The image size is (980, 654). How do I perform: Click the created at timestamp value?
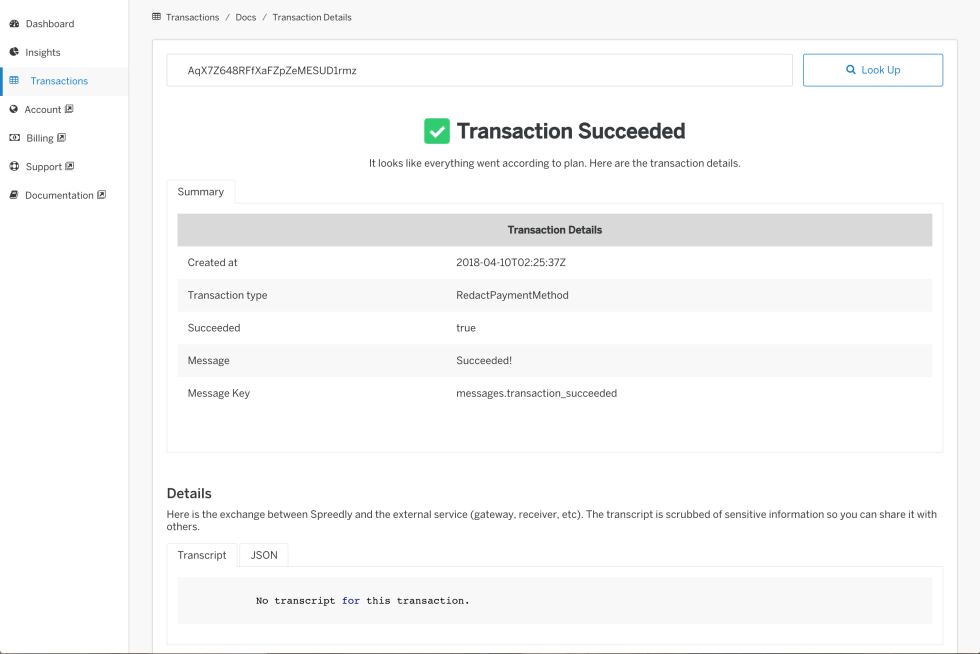point(511,263)
